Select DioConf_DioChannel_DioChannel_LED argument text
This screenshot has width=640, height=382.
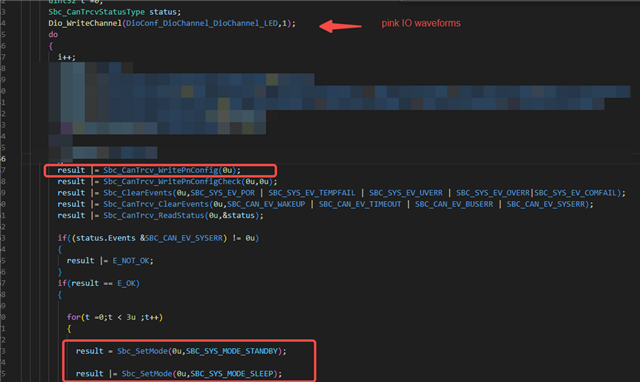pos(202,23)
